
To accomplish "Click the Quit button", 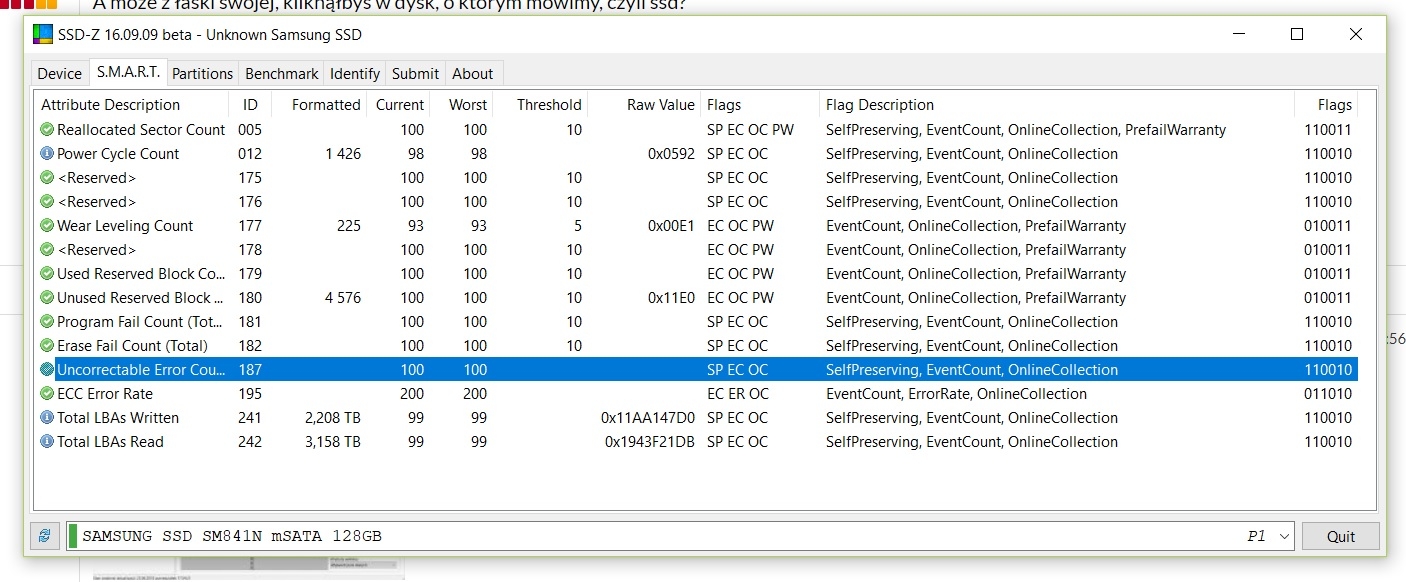I will point(1341,536).
